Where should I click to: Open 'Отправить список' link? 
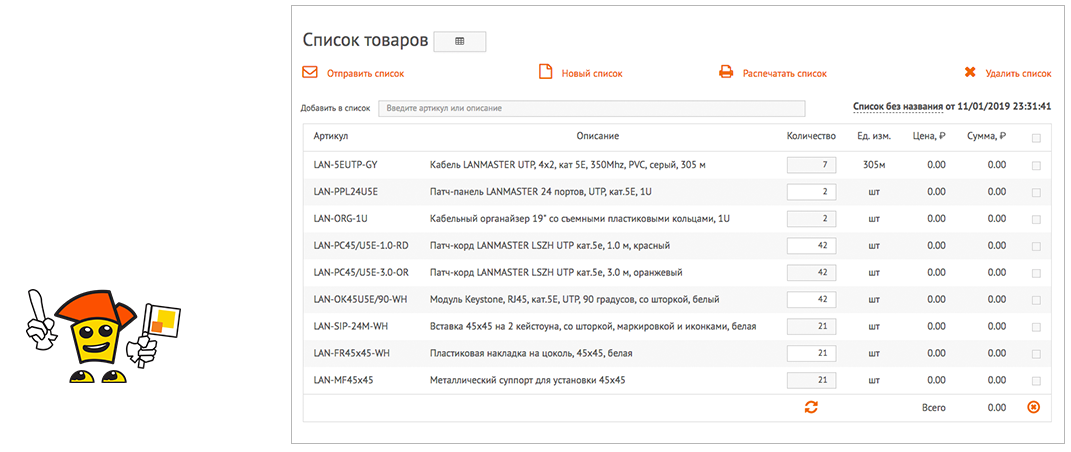pos(365,74)
